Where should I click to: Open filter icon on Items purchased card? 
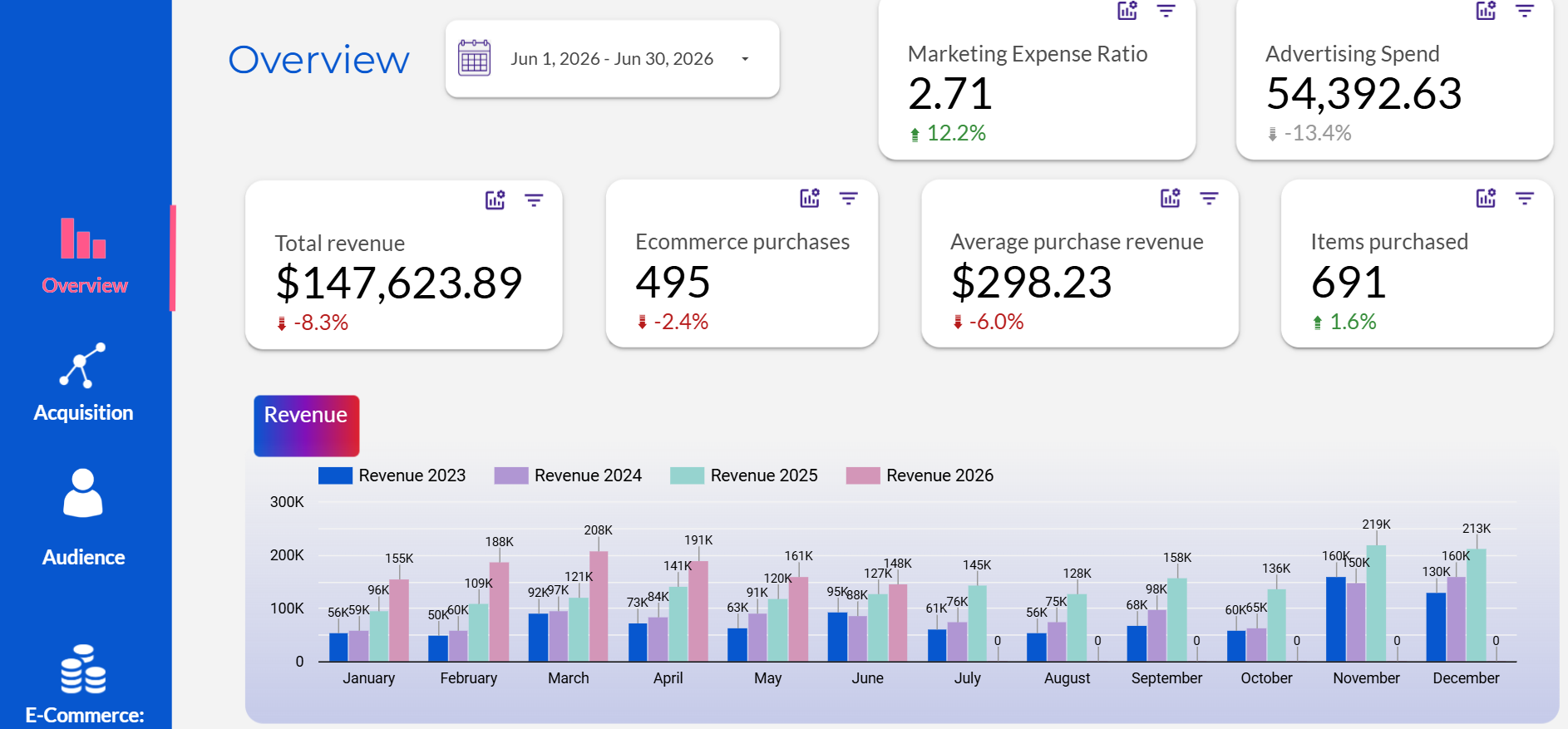coord(1525,198)
